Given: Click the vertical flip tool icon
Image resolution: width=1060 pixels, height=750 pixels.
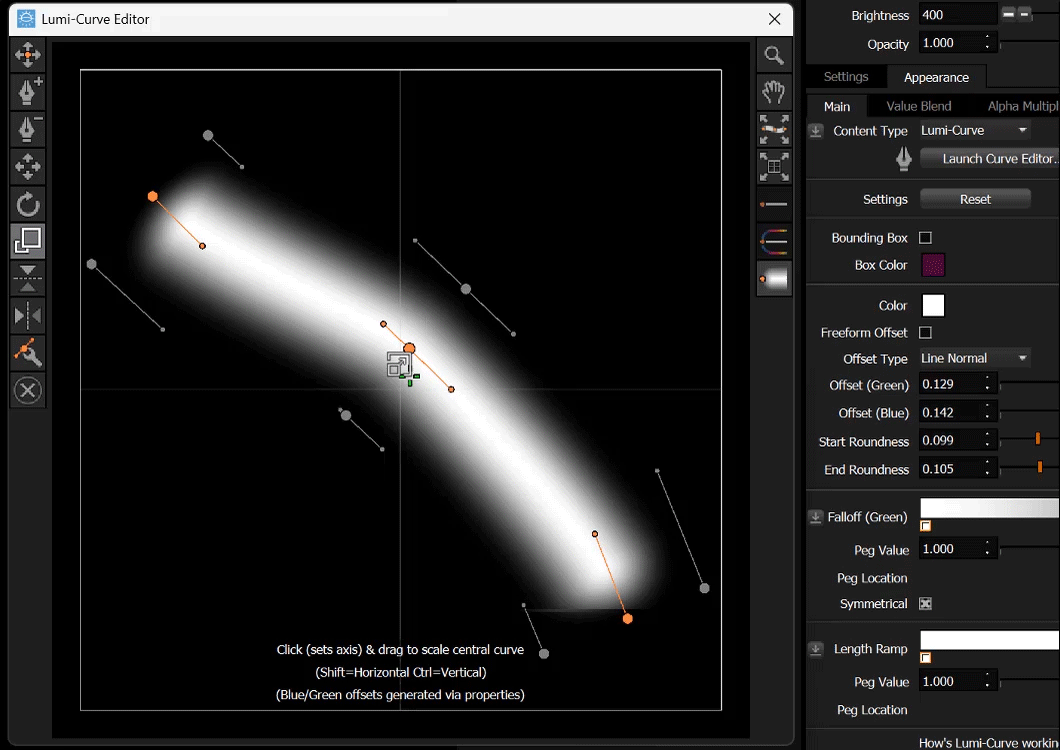Looking at the screenshot, I should [x=28, y=279].
